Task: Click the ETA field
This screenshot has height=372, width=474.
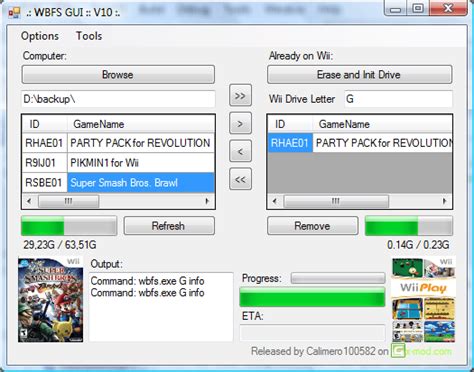Action: coord(312,332)
